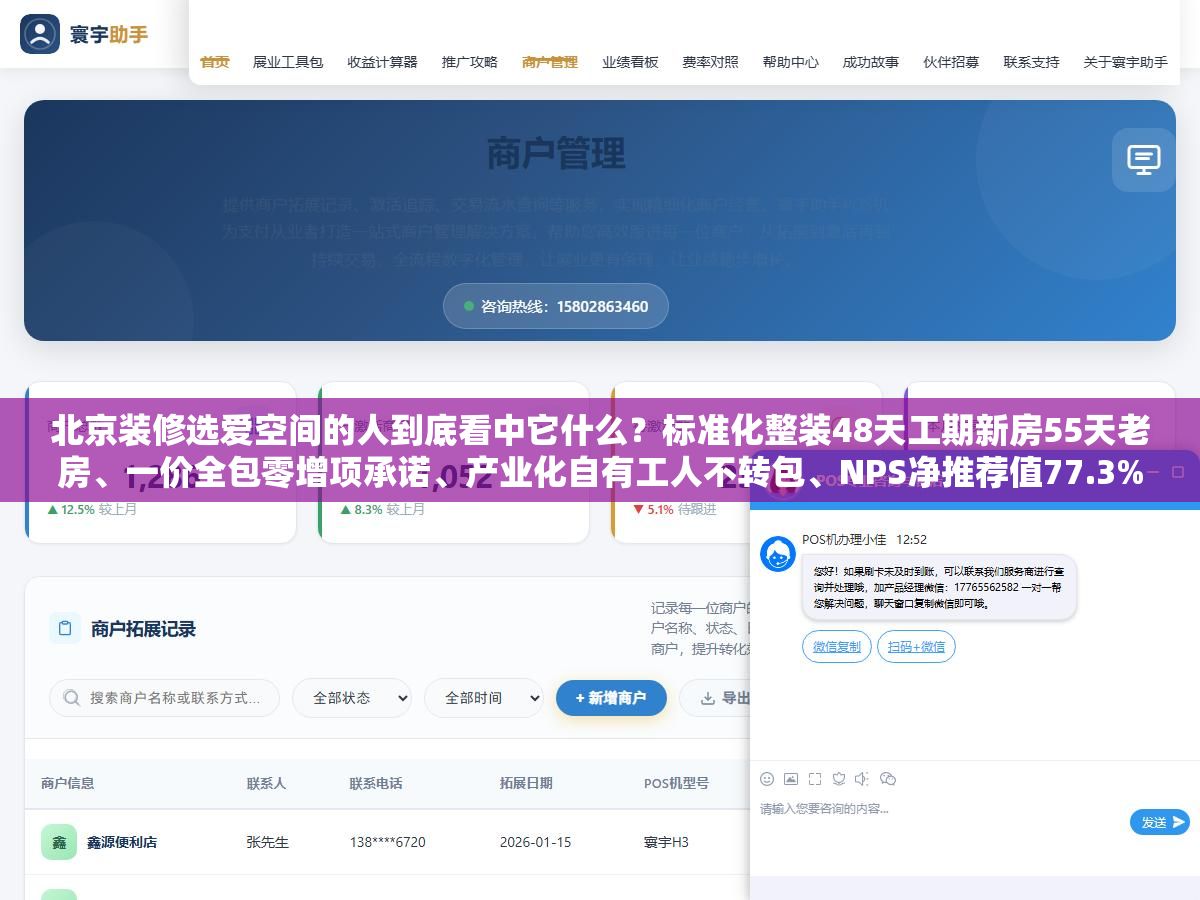
Task: Click the 12.5% 较上月 stat text
Action: [92, 509]
